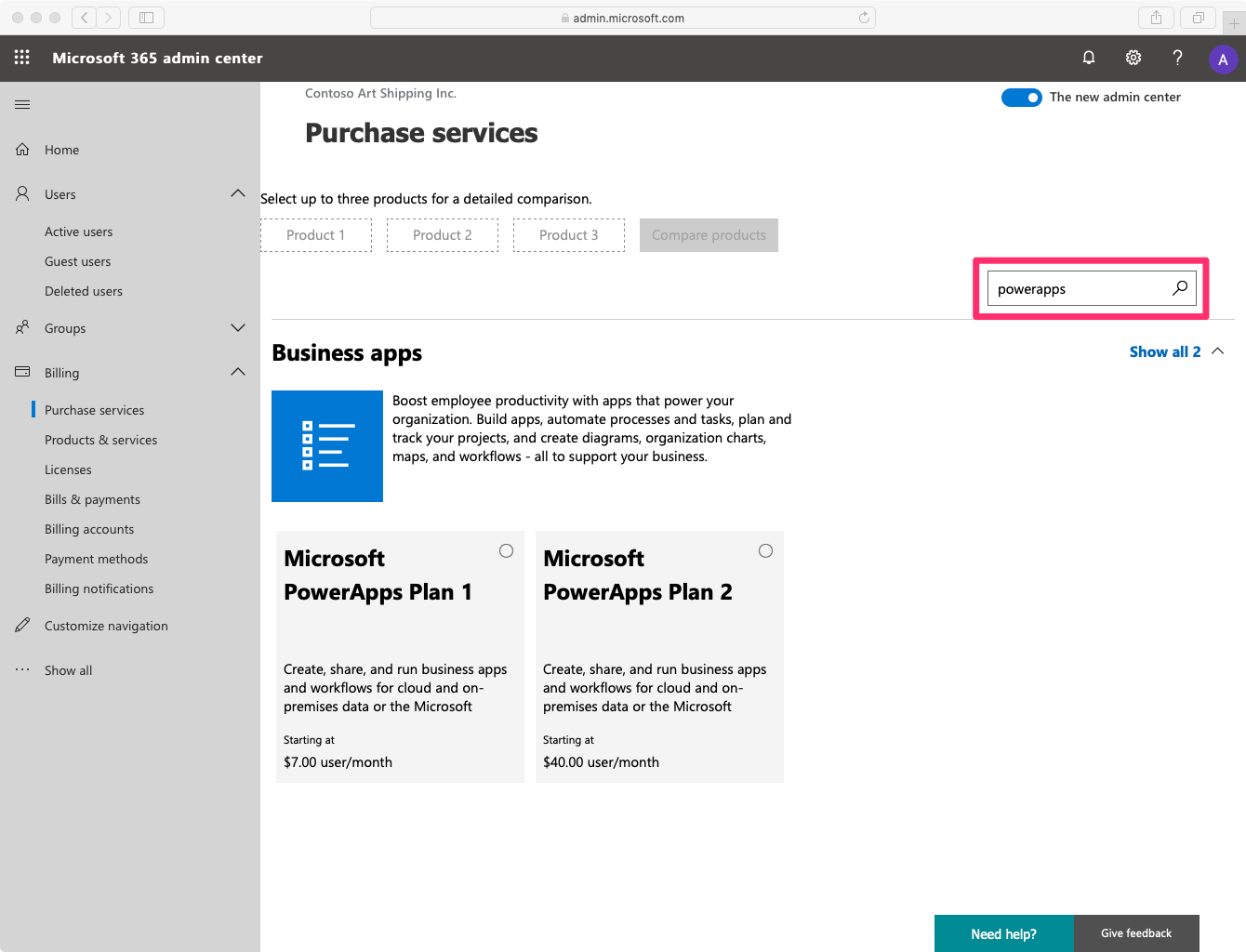Screen dimensions: 1246x952
Task: Open Active users
Action: pyautogui.click(x=78, y=231)
